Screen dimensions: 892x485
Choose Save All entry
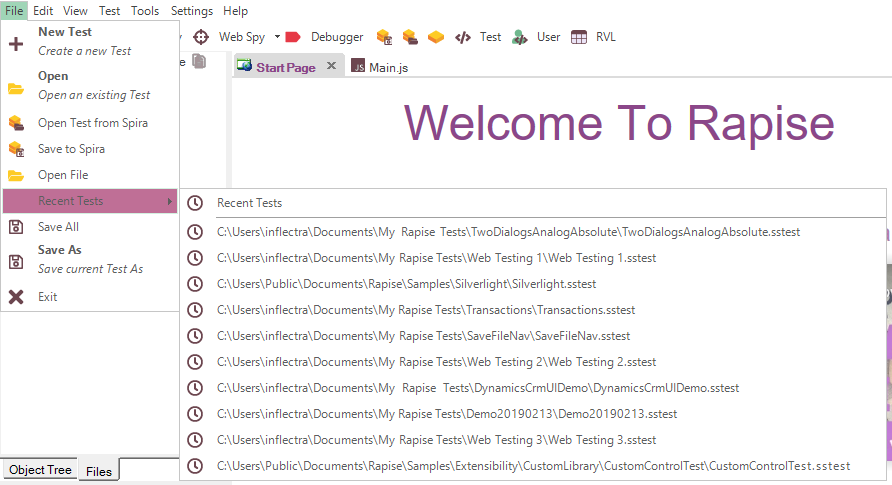90,227
